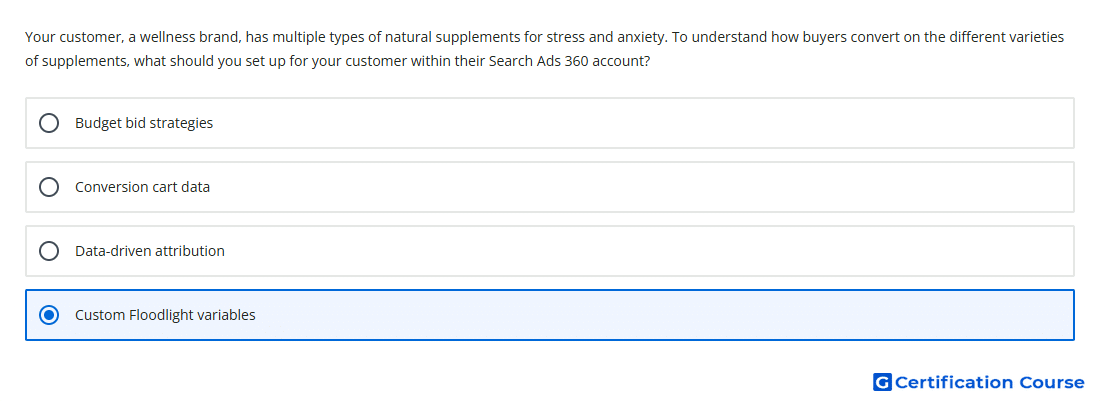The height and width of the screenshot is (401, 1100).
Task: Click blank area of Conversion cart data option
Action: coord(631,187)
